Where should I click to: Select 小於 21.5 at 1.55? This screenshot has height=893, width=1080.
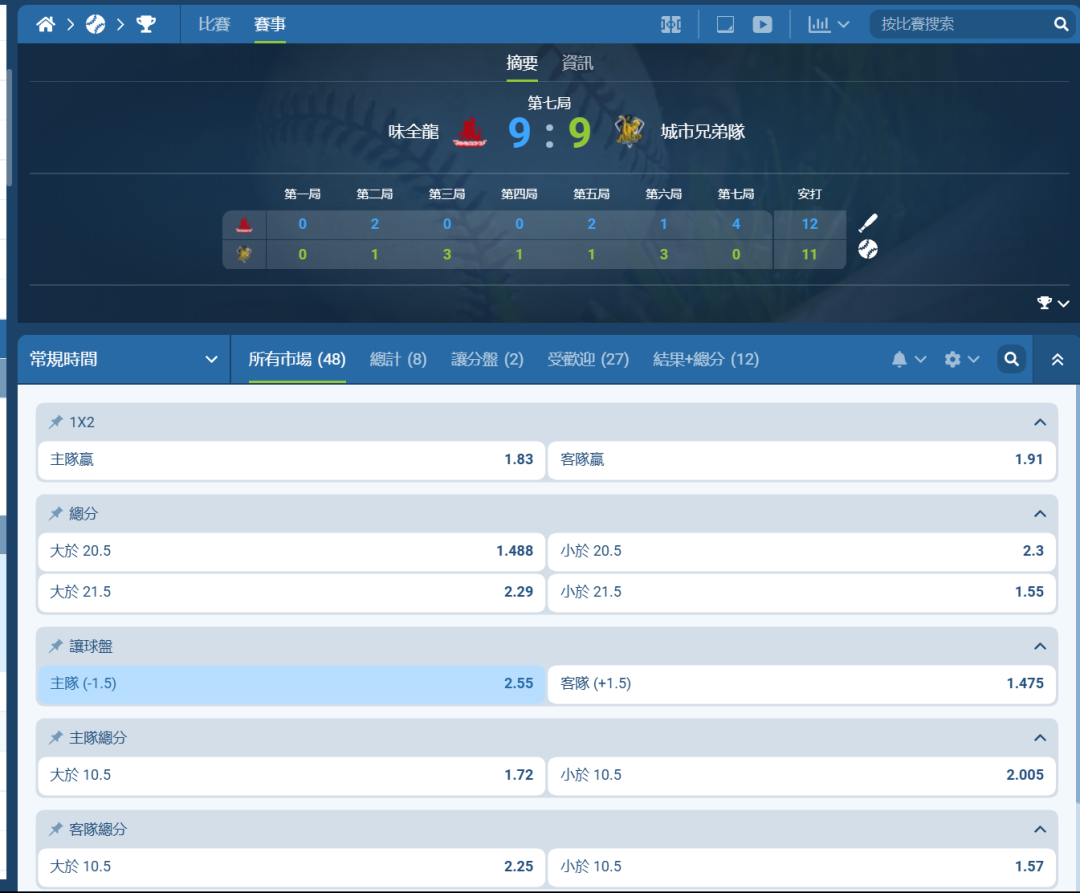(802, 591)
